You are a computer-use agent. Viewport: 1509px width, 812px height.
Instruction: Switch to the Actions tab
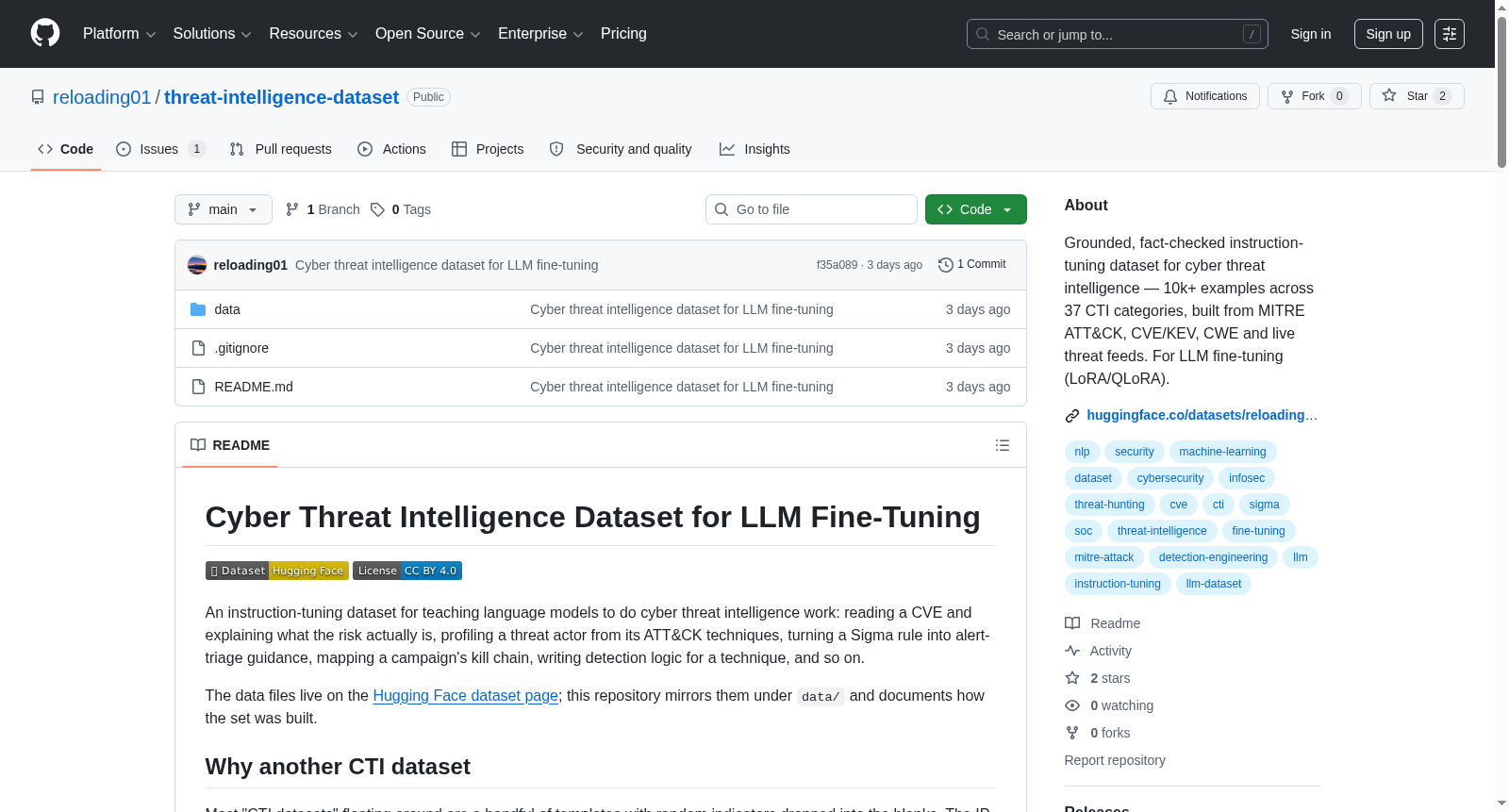pos(391,149)
